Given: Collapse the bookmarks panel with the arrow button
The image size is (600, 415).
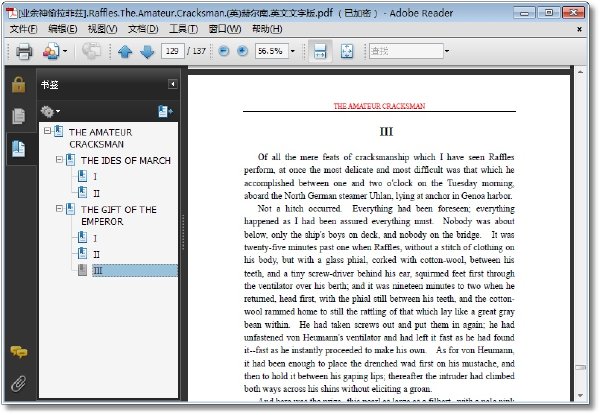Looking at the screenshot, I should click(173, 84).
